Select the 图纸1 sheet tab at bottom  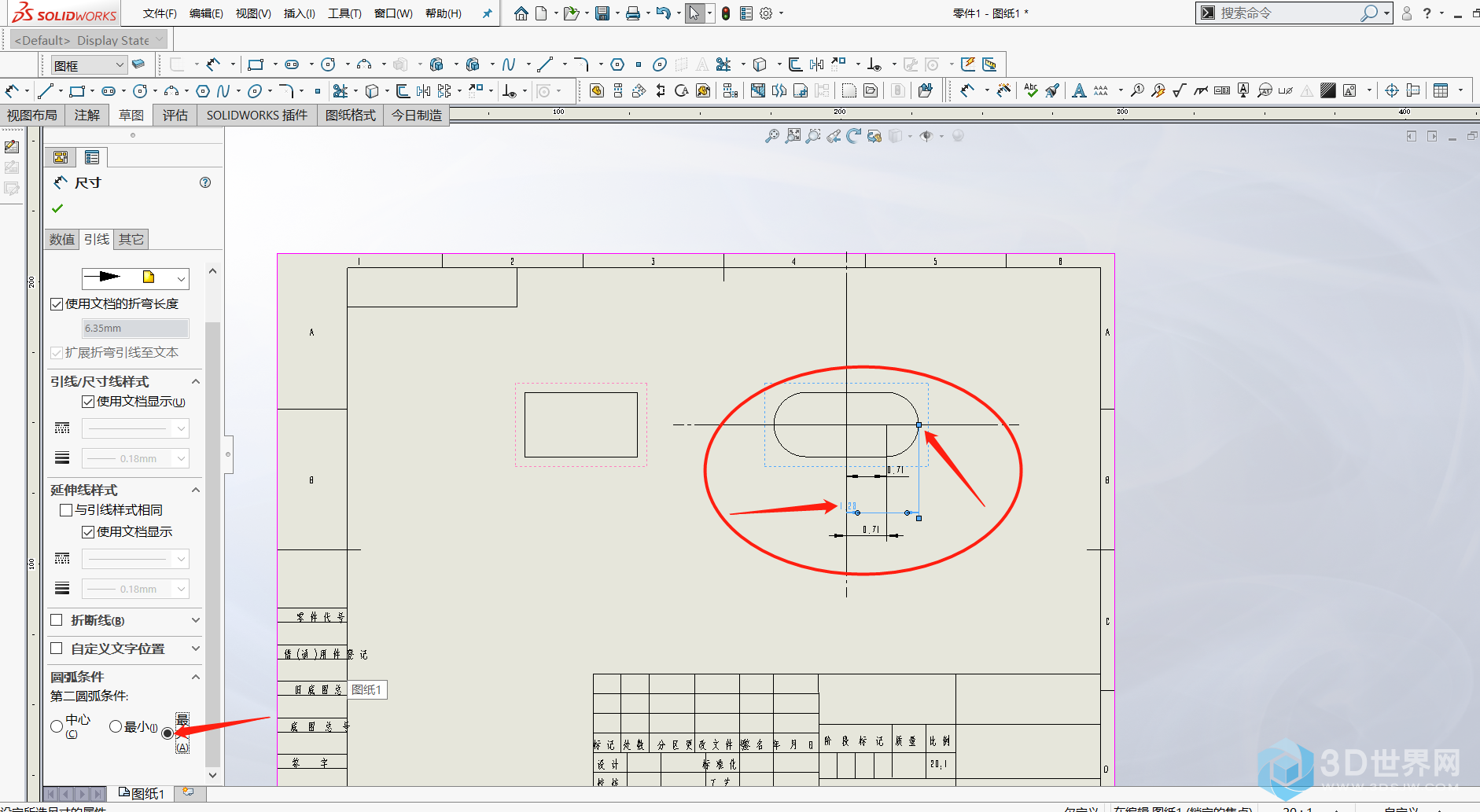coord(142,794)
